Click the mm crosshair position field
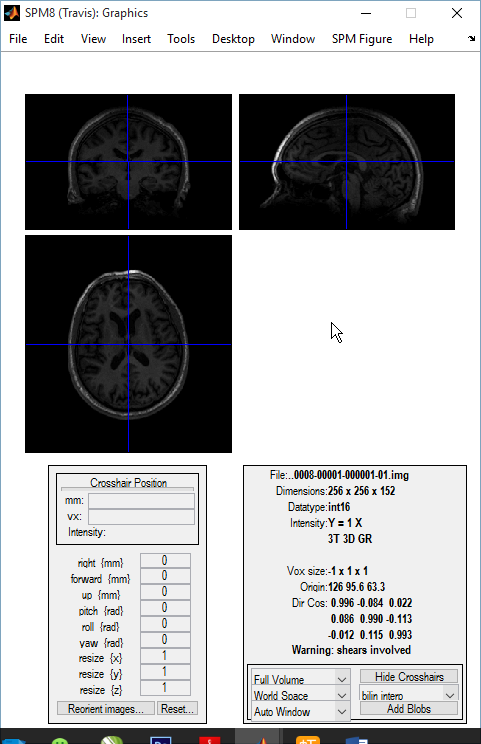The image size is (481, 744). 141,501
